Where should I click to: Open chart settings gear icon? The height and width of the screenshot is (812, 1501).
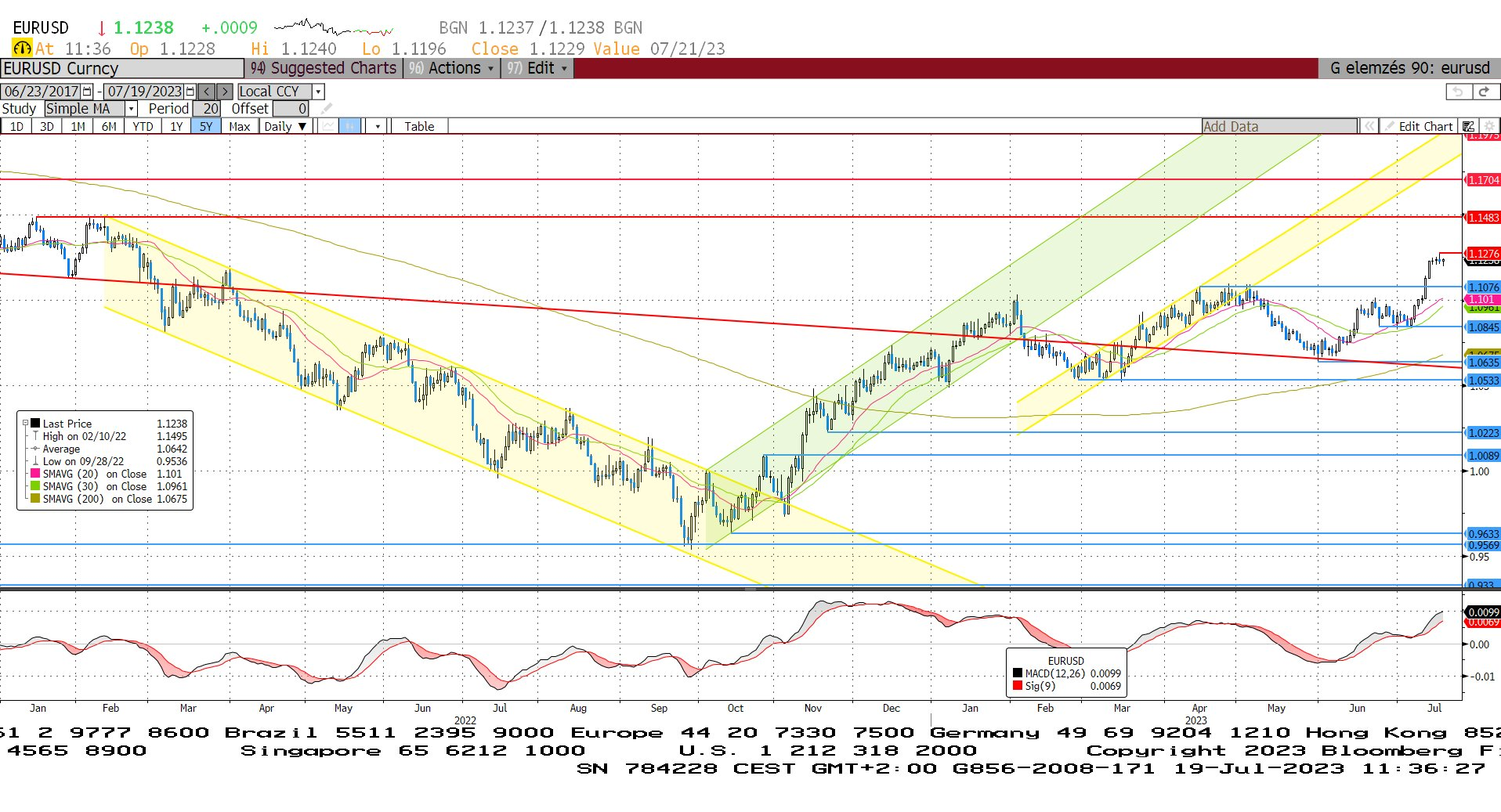[1489, 126]
